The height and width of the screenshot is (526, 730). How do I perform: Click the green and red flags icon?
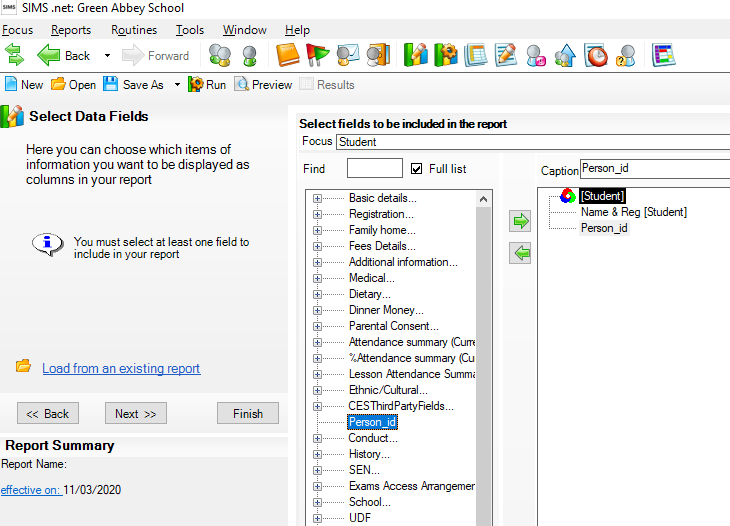click(x=317, y=56)
